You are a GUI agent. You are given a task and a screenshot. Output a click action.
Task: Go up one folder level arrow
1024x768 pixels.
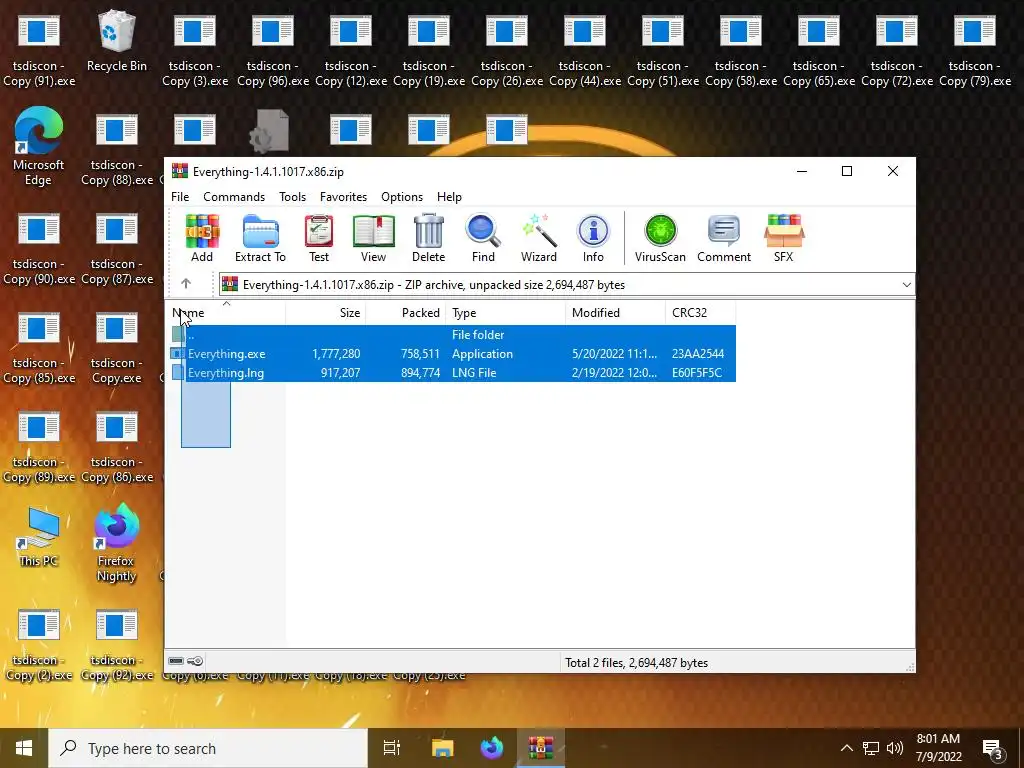(186, 283)
